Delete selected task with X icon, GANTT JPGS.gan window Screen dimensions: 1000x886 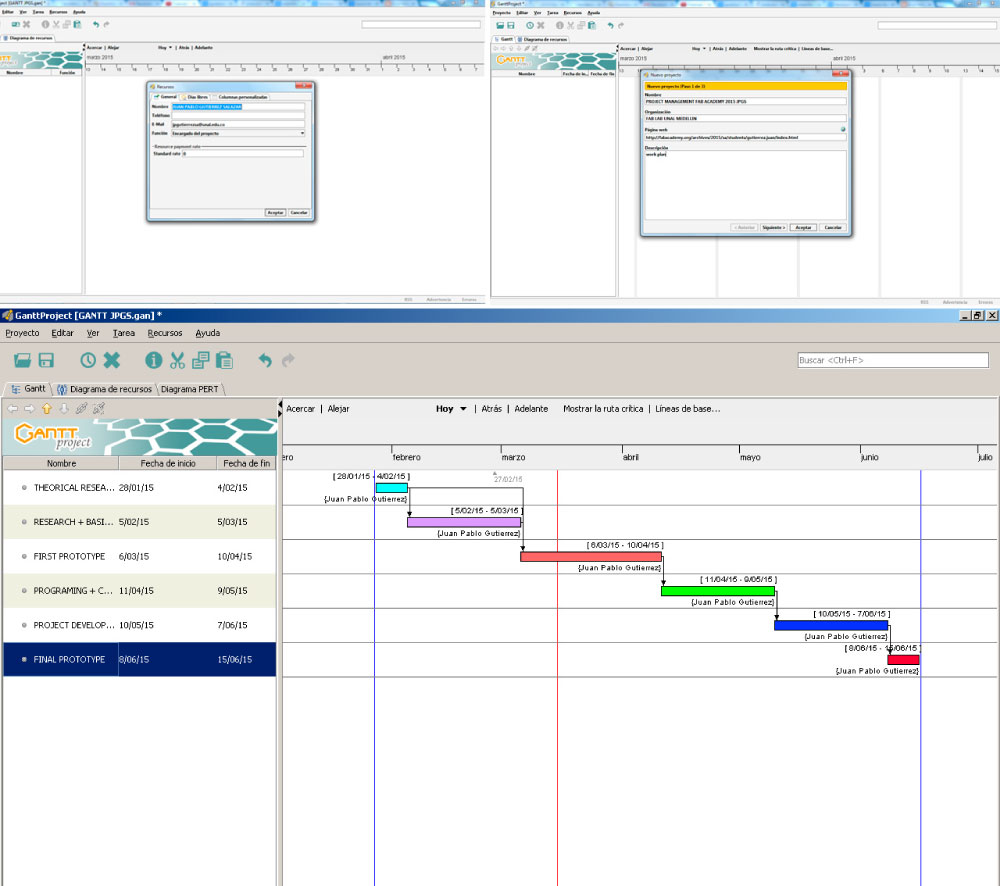112,360
